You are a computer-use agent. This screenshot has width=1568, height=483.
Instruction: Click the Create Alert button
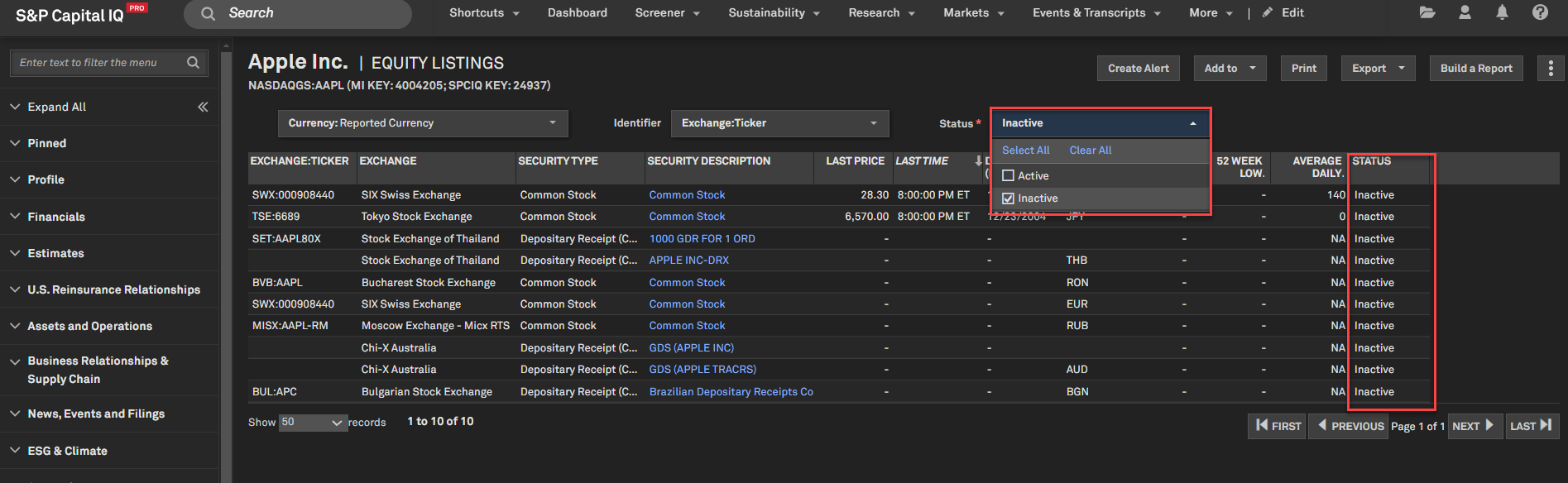1138,68
